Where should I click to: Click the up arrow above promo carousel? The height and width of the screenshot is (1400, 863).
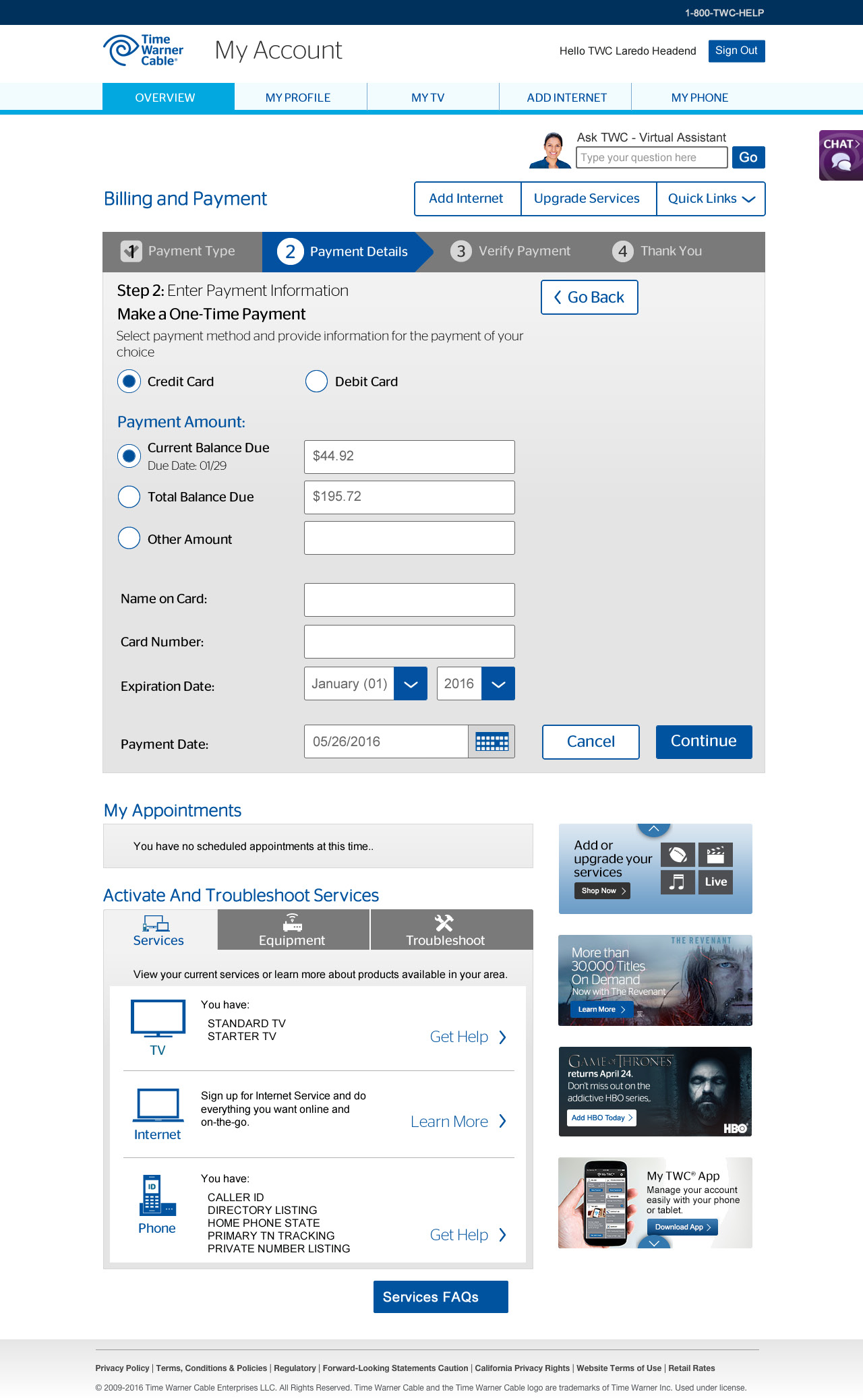pyautogui.click(x=653, y=829)
